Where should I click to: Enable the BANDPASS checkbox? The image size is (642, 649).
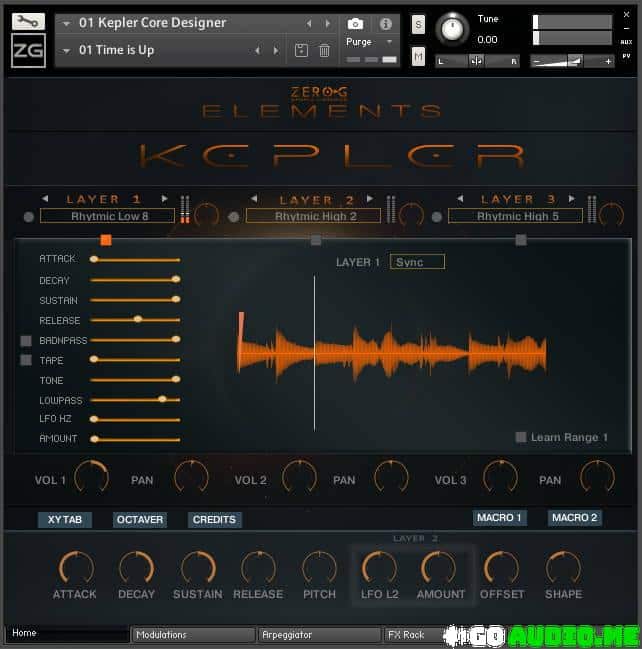click(26, 341)
